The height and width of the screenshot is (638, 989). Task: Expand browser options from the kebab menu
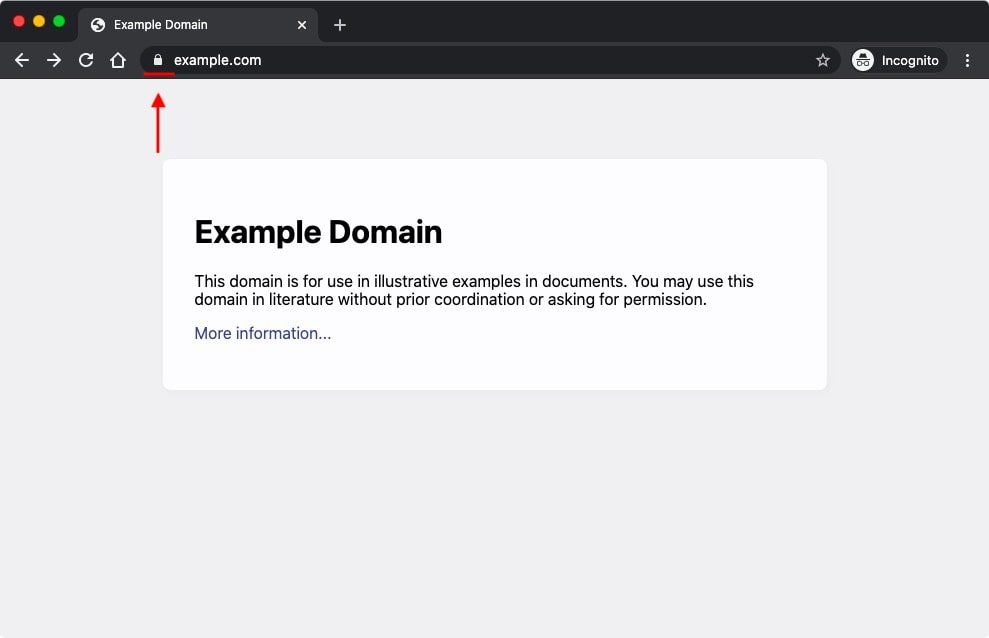[967, 60]
